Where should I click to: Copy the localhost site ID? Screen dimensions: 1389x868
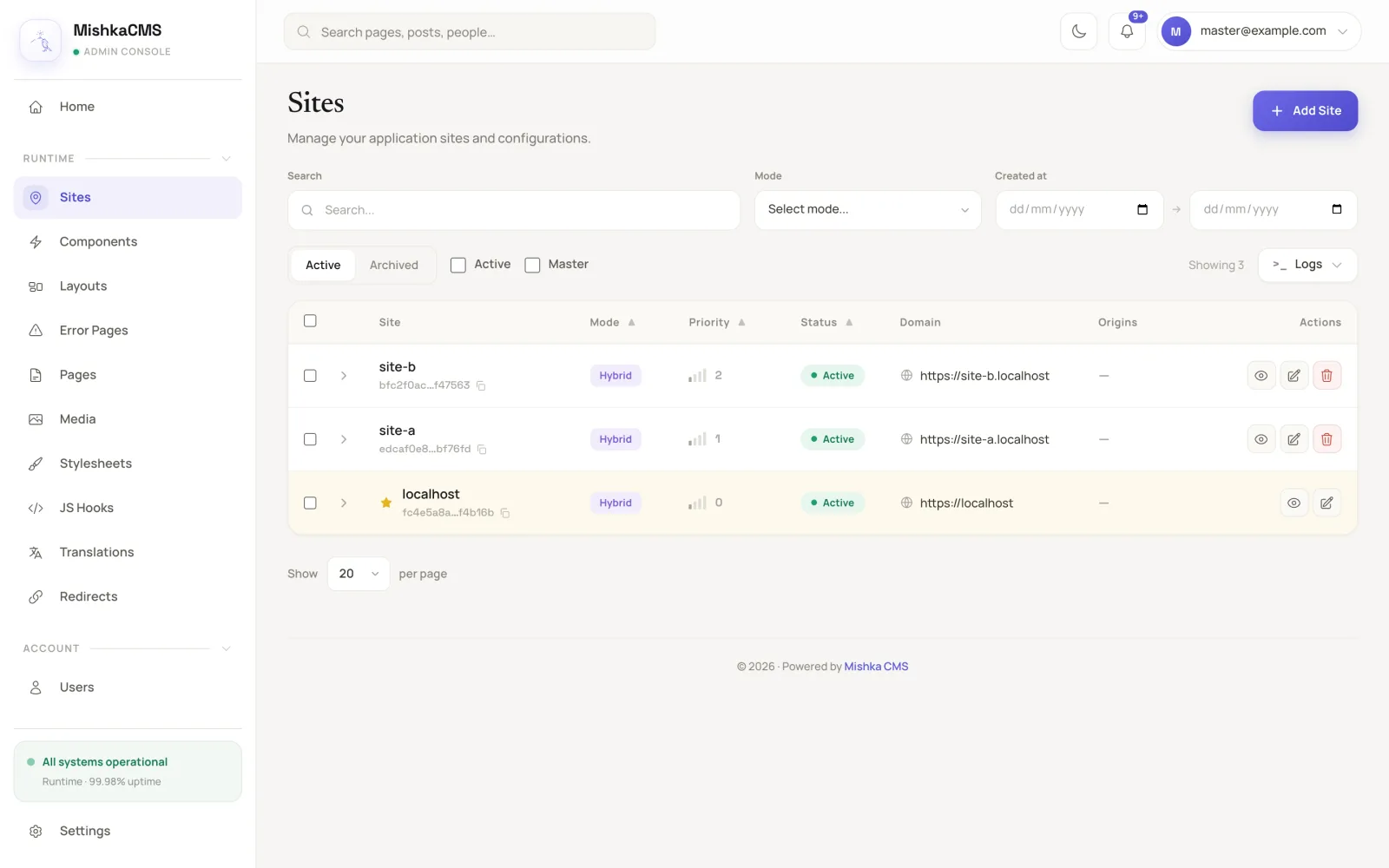(505, 513)
